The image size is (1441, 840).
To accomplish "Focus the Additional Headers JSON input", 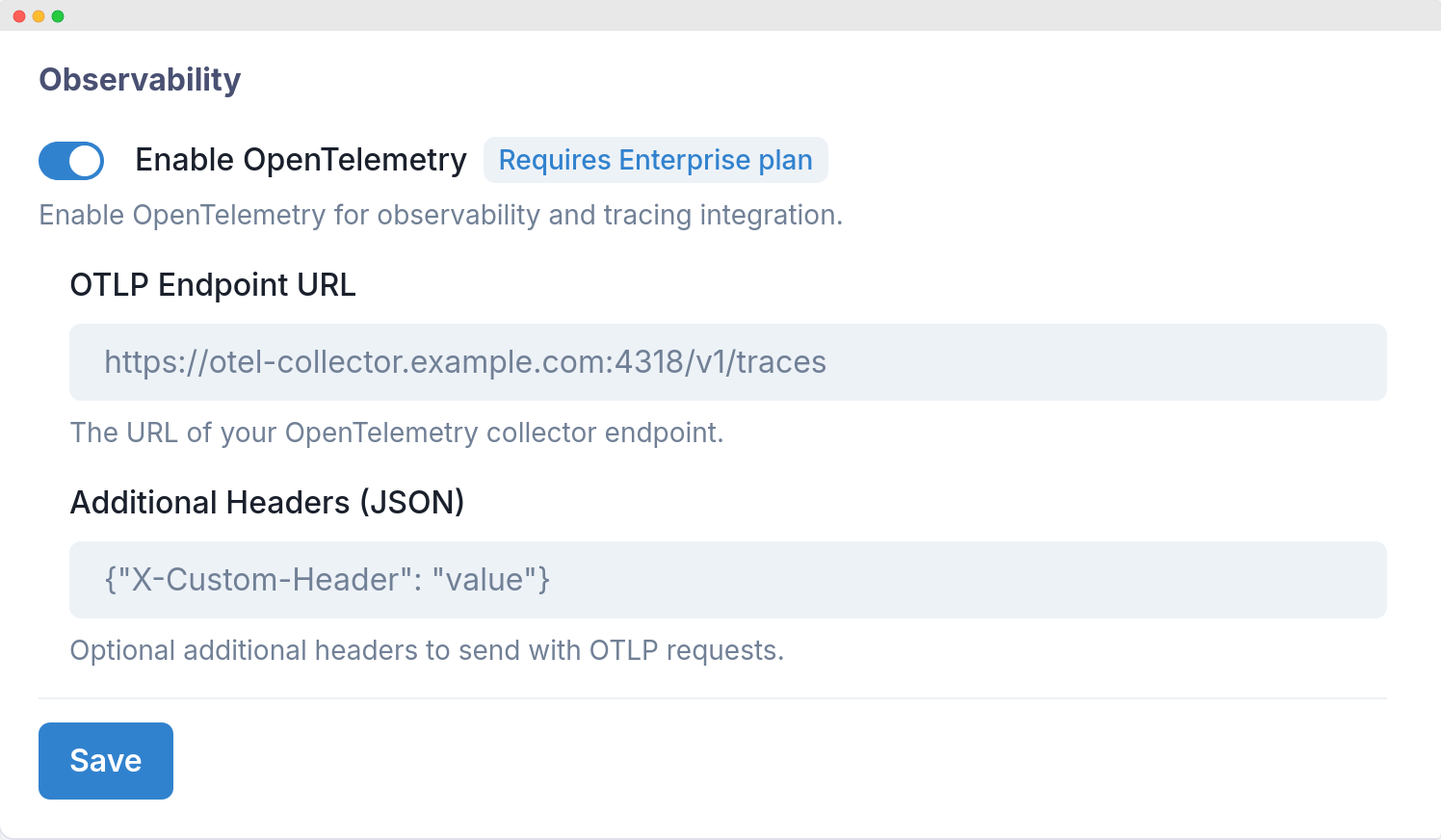I will click(727, 579).
